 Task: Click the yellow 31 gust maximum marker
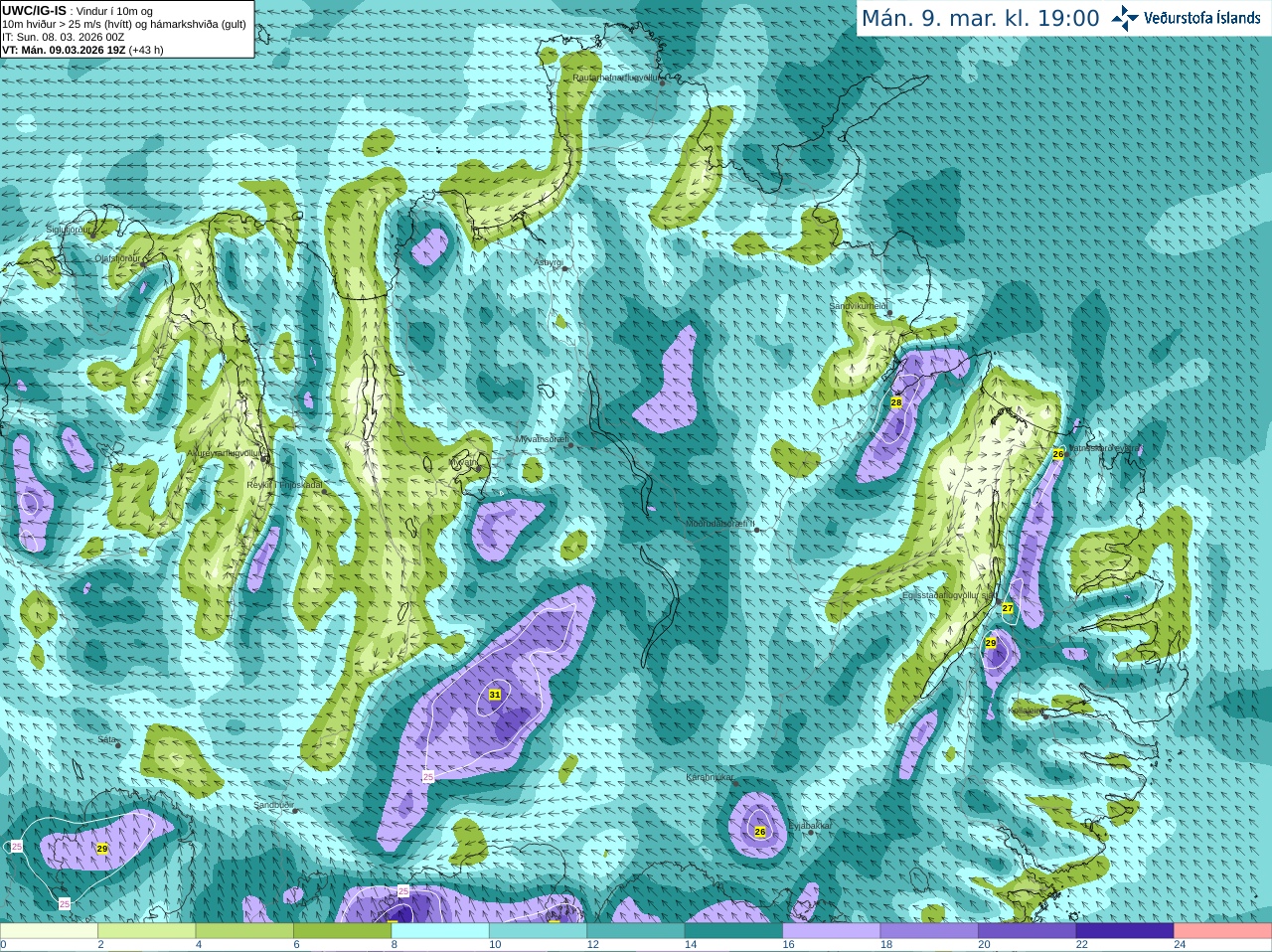coord(495,695)
